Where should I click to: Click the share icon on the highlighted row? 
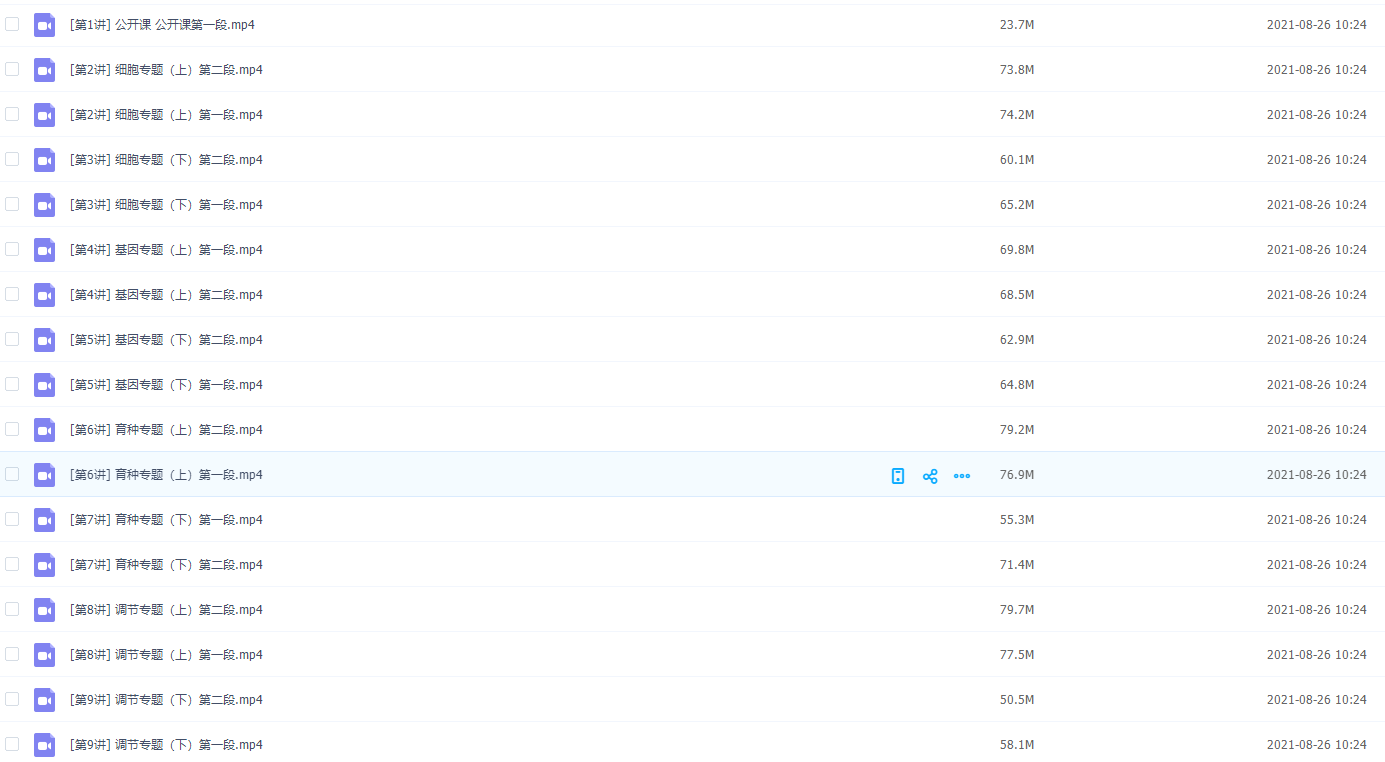pyautogui.click(x=930, y=476)
